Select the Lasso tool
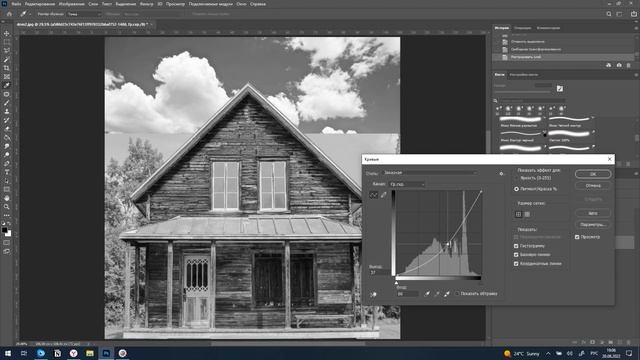 pyautogui.click(x=7, y=51)
